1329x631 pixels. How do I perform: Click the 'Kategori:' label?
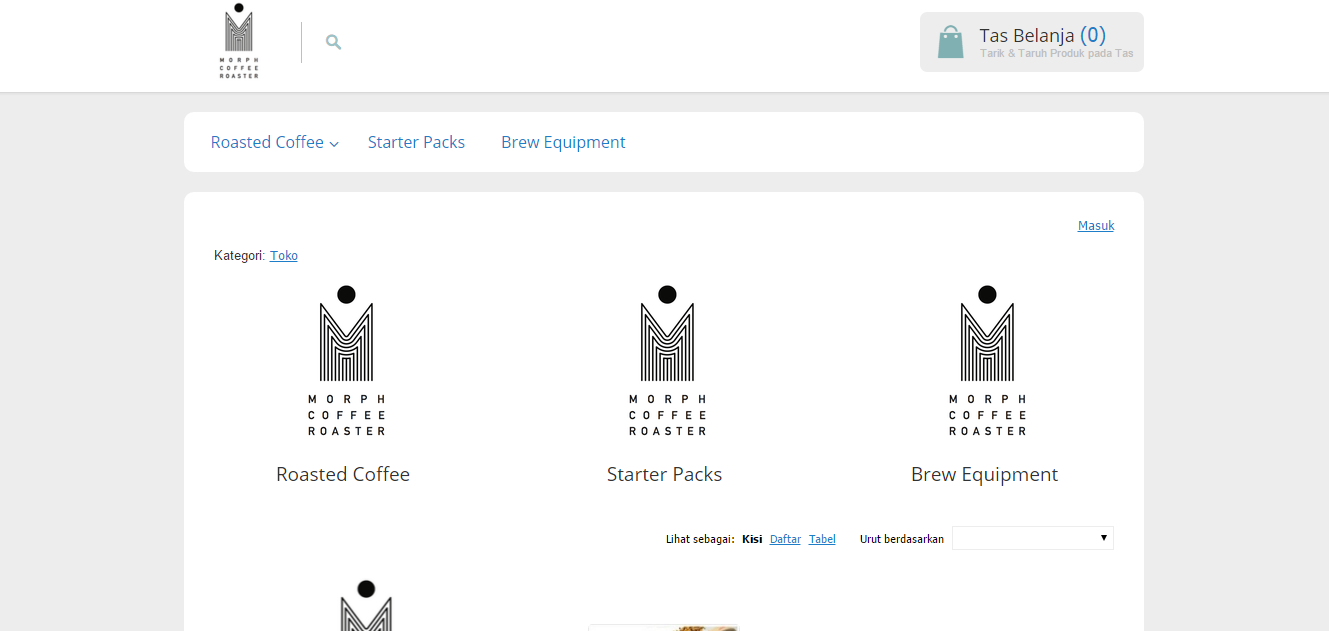240,256
